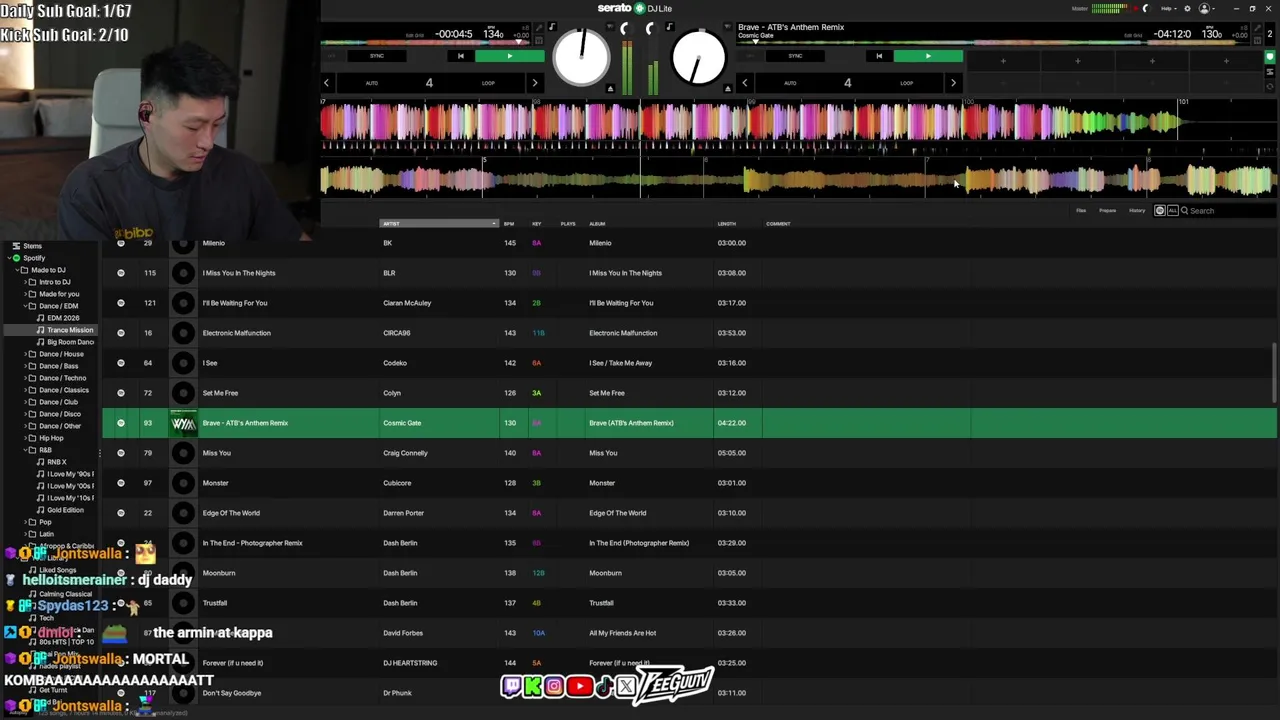Open Help menu in Serato title bar
1280x720 pixels.
coord(1167,8)
